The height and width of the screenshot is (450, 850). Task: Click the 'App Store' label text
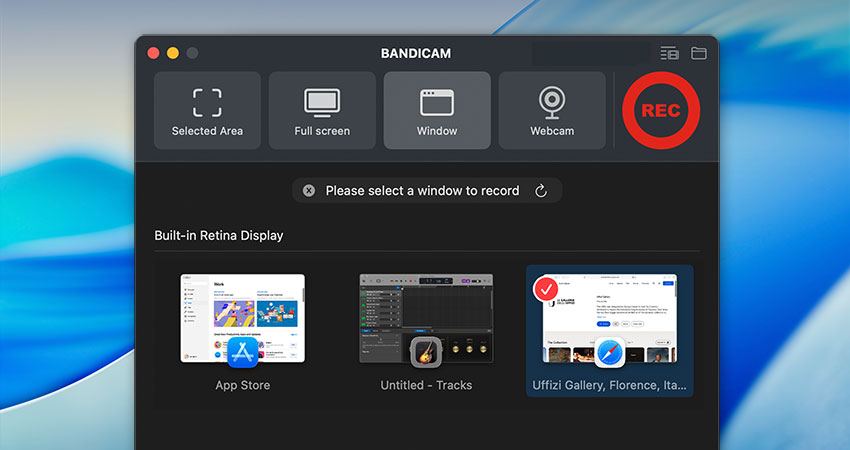[x=243, y=385]
